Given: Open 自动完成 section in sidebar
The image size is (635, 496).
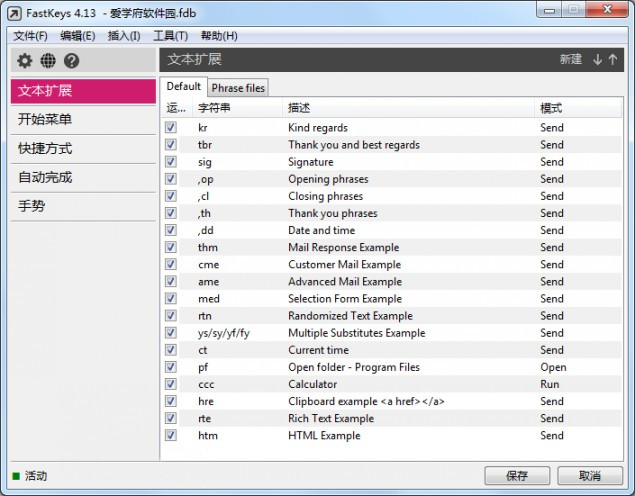Looking at the screenshot, I should point(83,177).
